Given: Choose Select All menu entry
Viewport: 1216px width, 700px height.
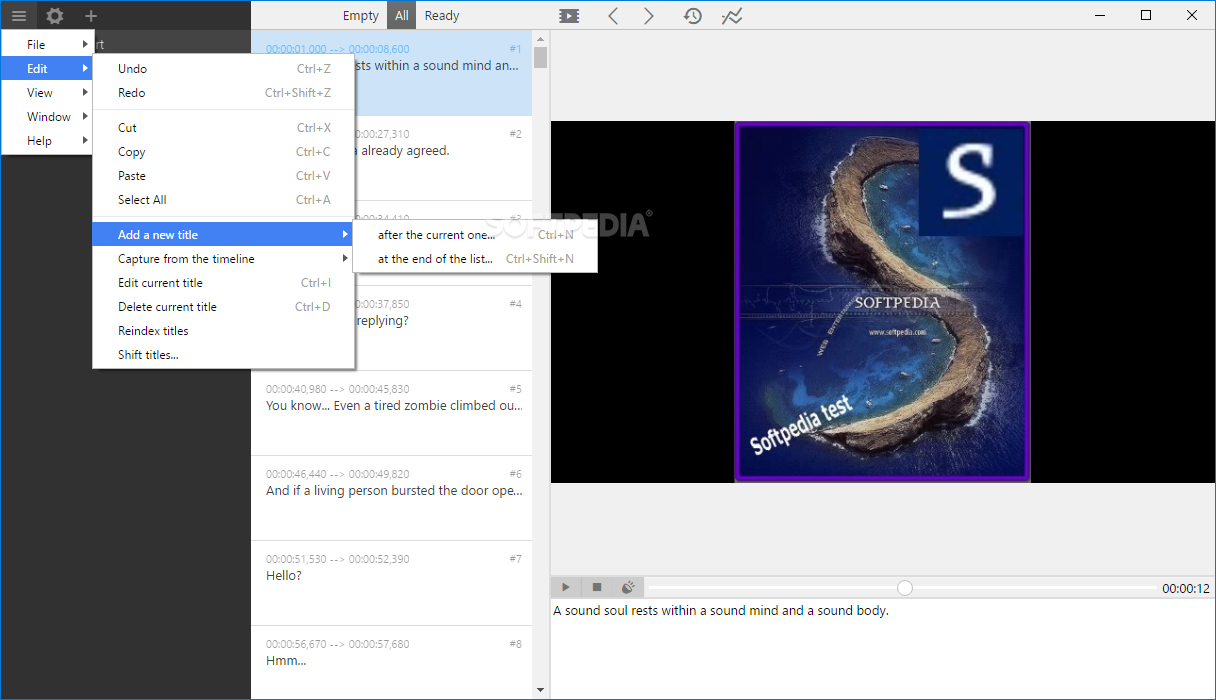Looking at the screenshot, I should [224, 200].
